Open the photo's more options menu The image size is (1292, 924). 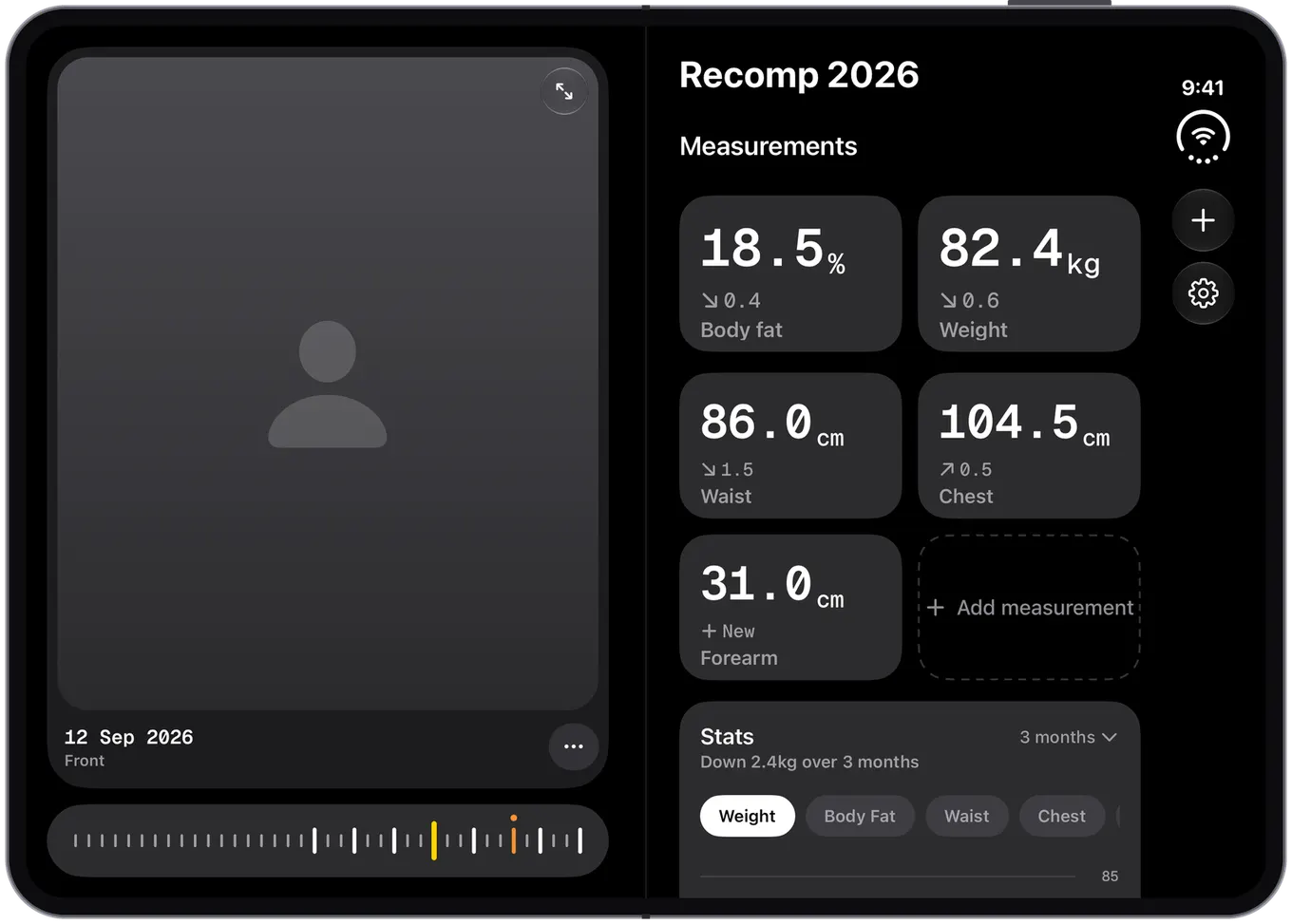tap(574, 746)
